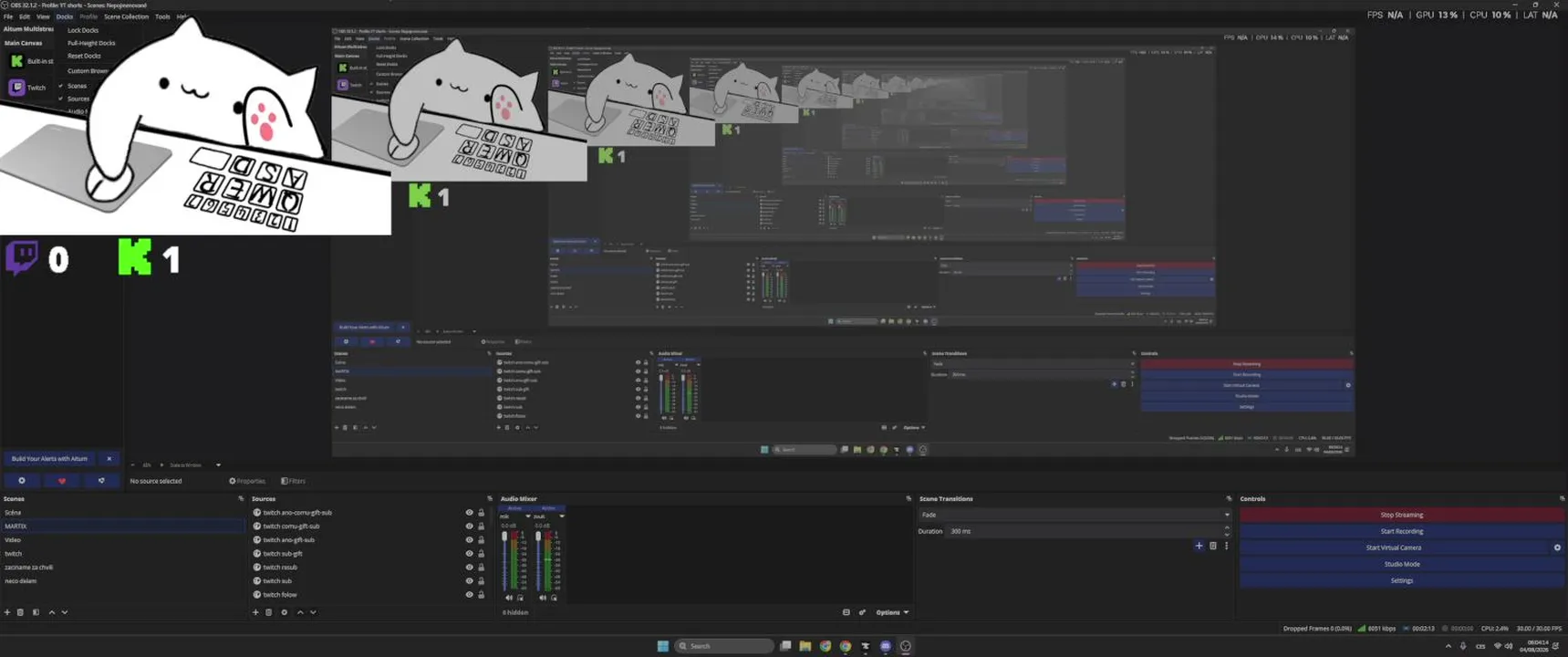Click the Duration stepper arrows
The image size is (1568, 657).
(x=1226, y=531)
